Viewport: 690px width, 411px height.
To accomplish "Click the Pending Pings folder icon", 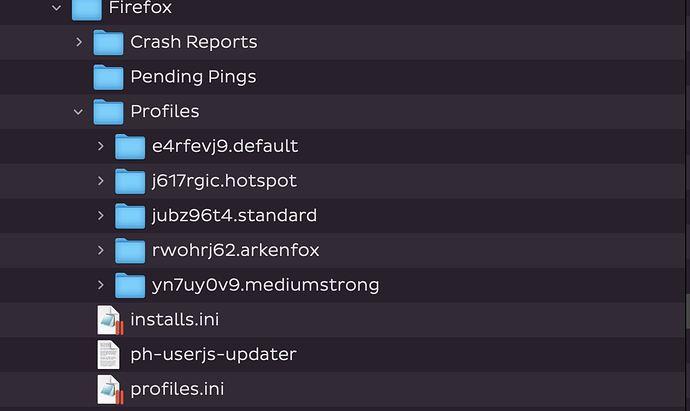I will (x=108, y=77).
